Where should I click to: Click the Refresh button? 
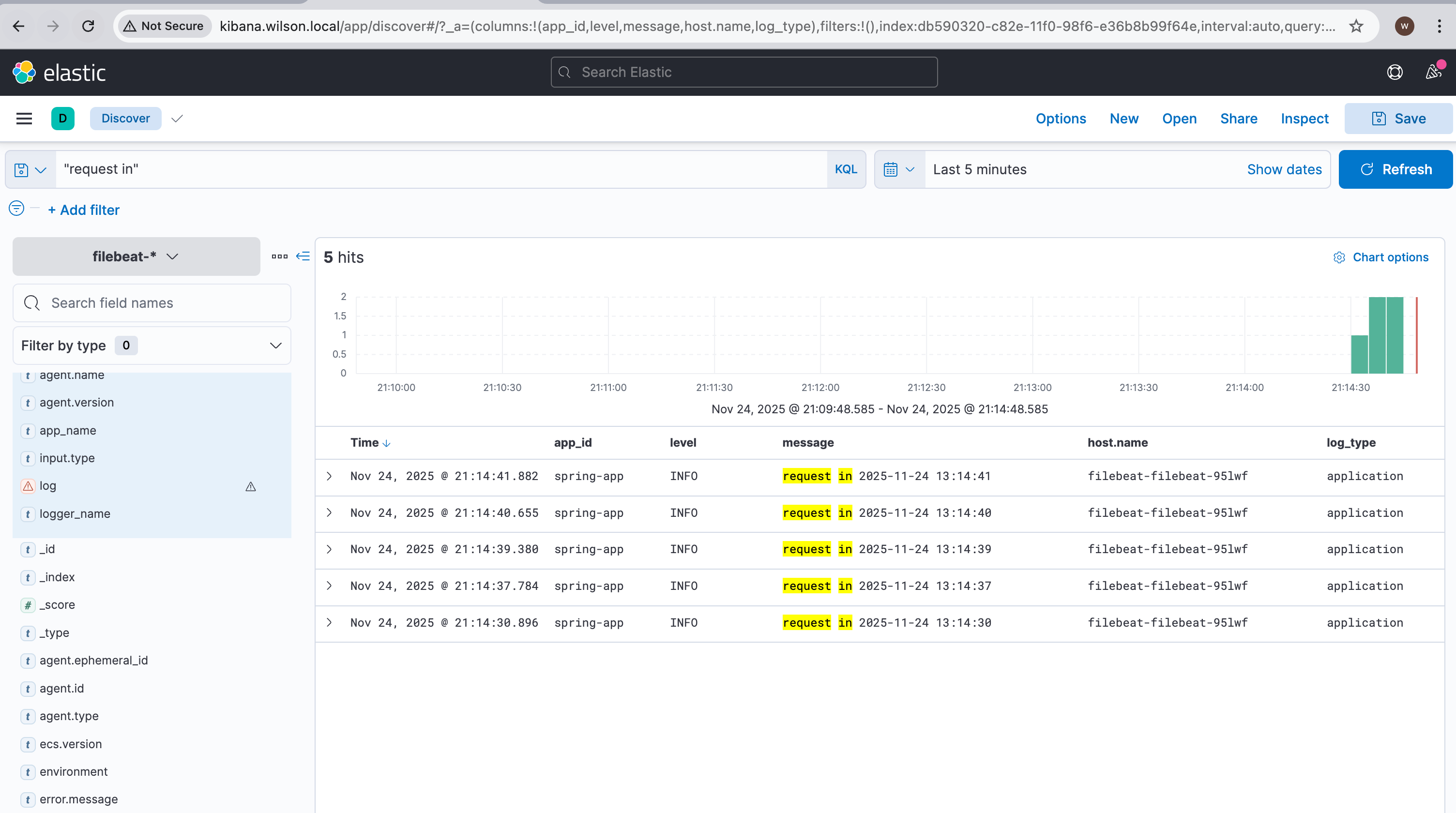click(x=1395, y=169)
